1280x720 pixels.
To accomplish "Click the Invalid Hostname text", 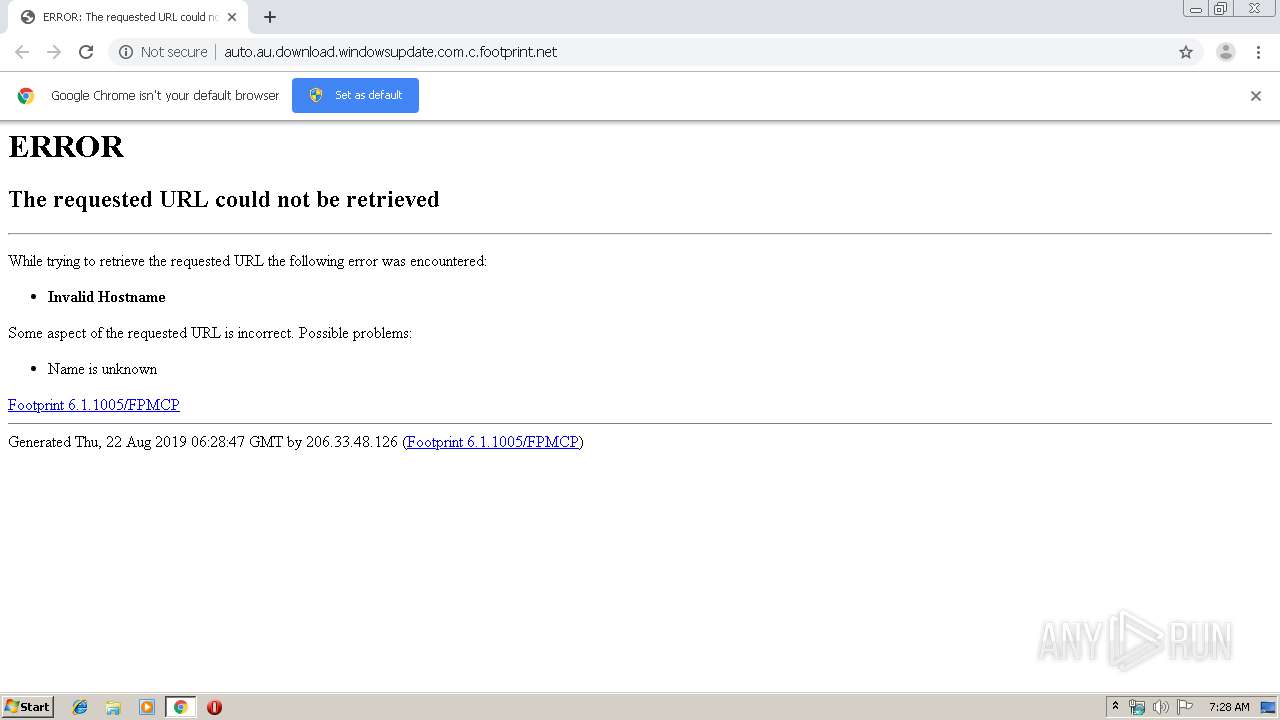I will click(x=107, y=297).
